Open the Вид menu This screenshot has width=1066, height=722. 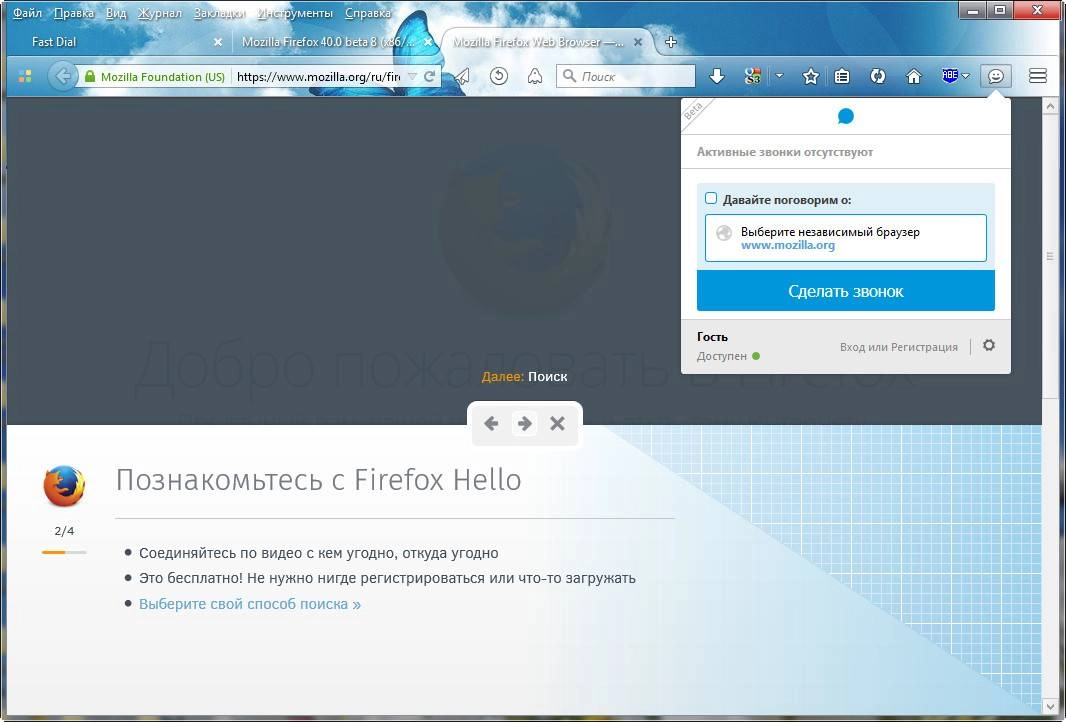click(x=116, y=13)
